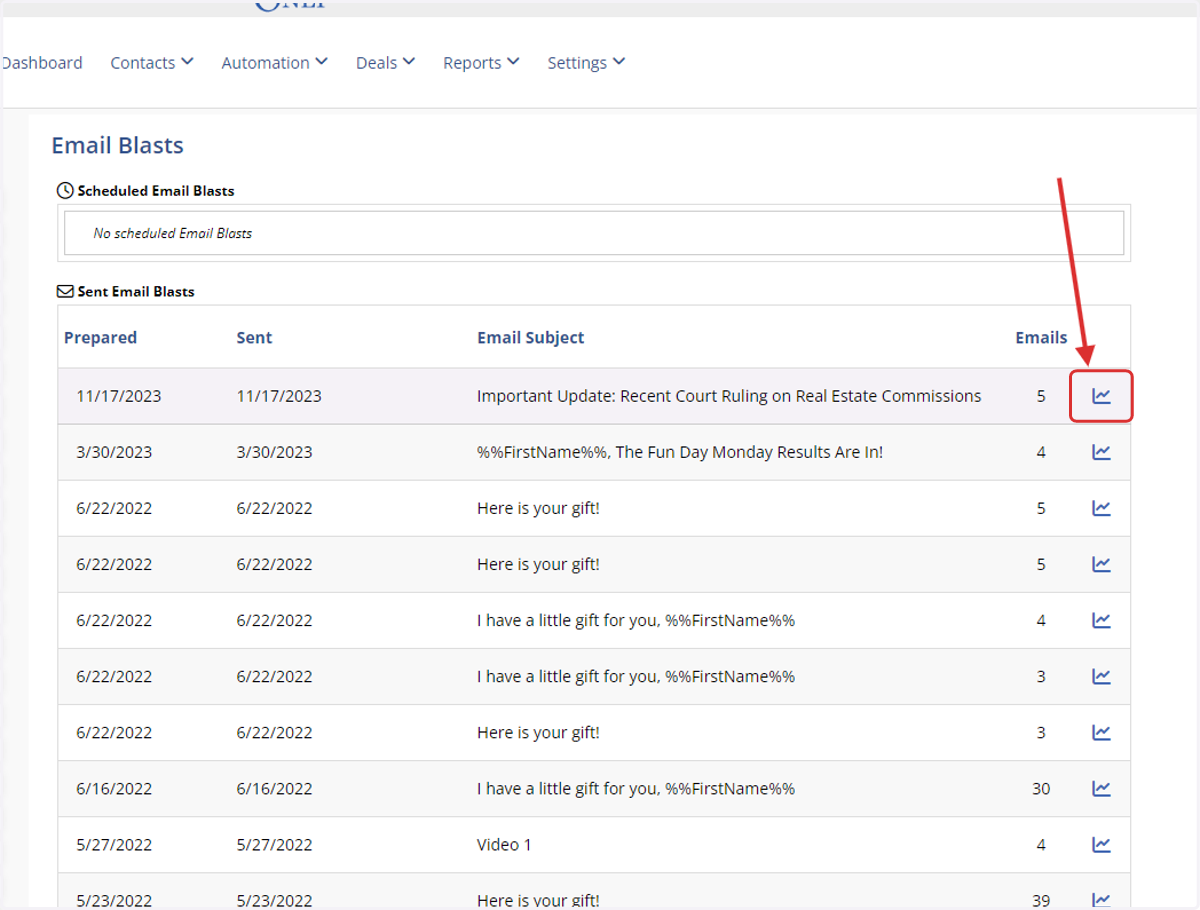Click the Sent column header
The width and height of the screenshot is (1200, 910).
[x=254, y=338]
